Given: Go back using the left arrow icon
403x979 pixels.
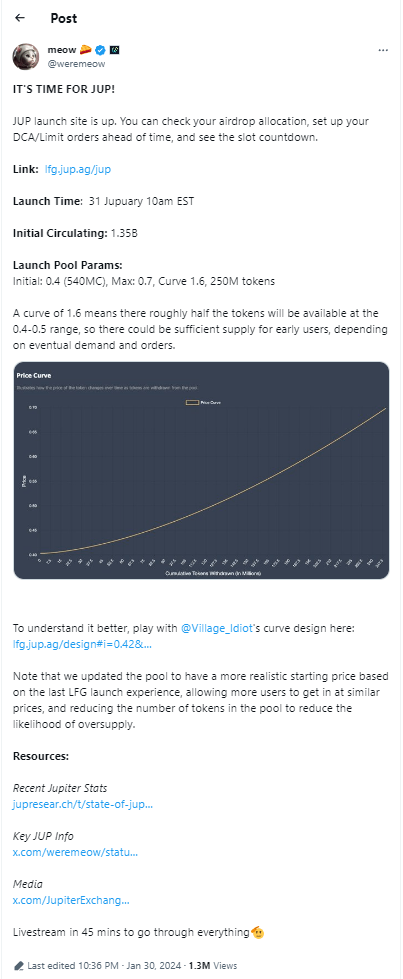Looking at the screenshot, I should click(x=20, y=18).
